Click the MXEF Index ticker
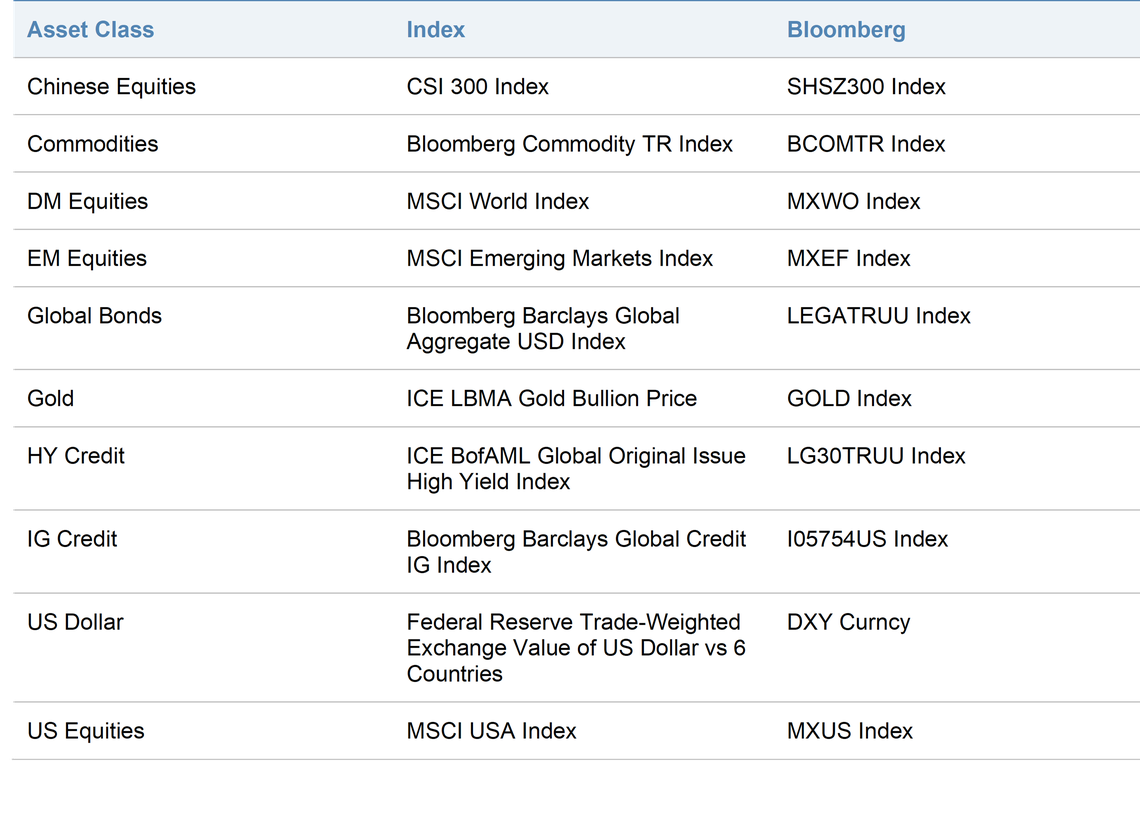This screenshot has height=820, width=1140. pyautogui.click(x=848, y=259)
